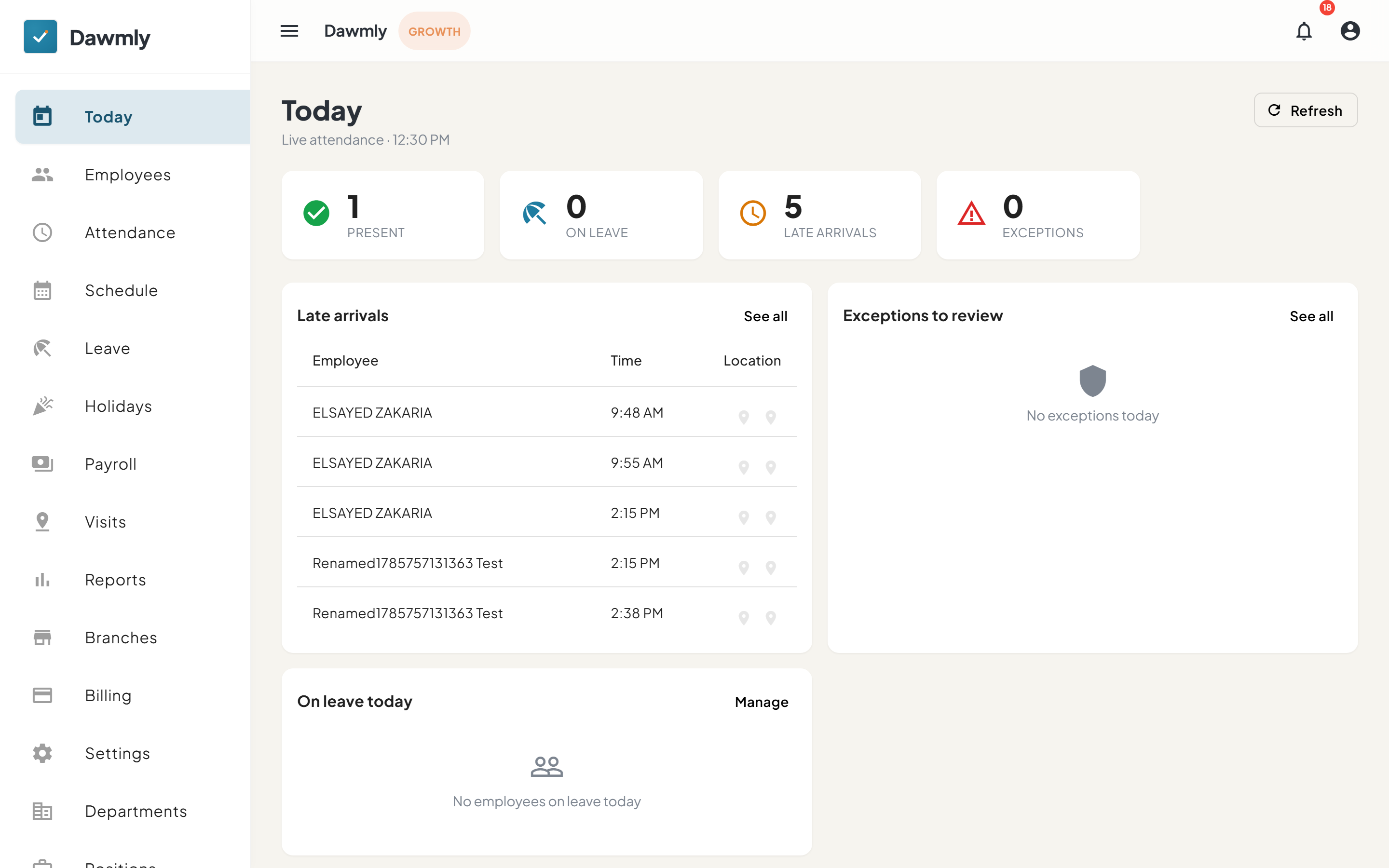Open Reports from the sidebar
The width and height of the screenshot is (1389, 868).
[x=133, y=580]
